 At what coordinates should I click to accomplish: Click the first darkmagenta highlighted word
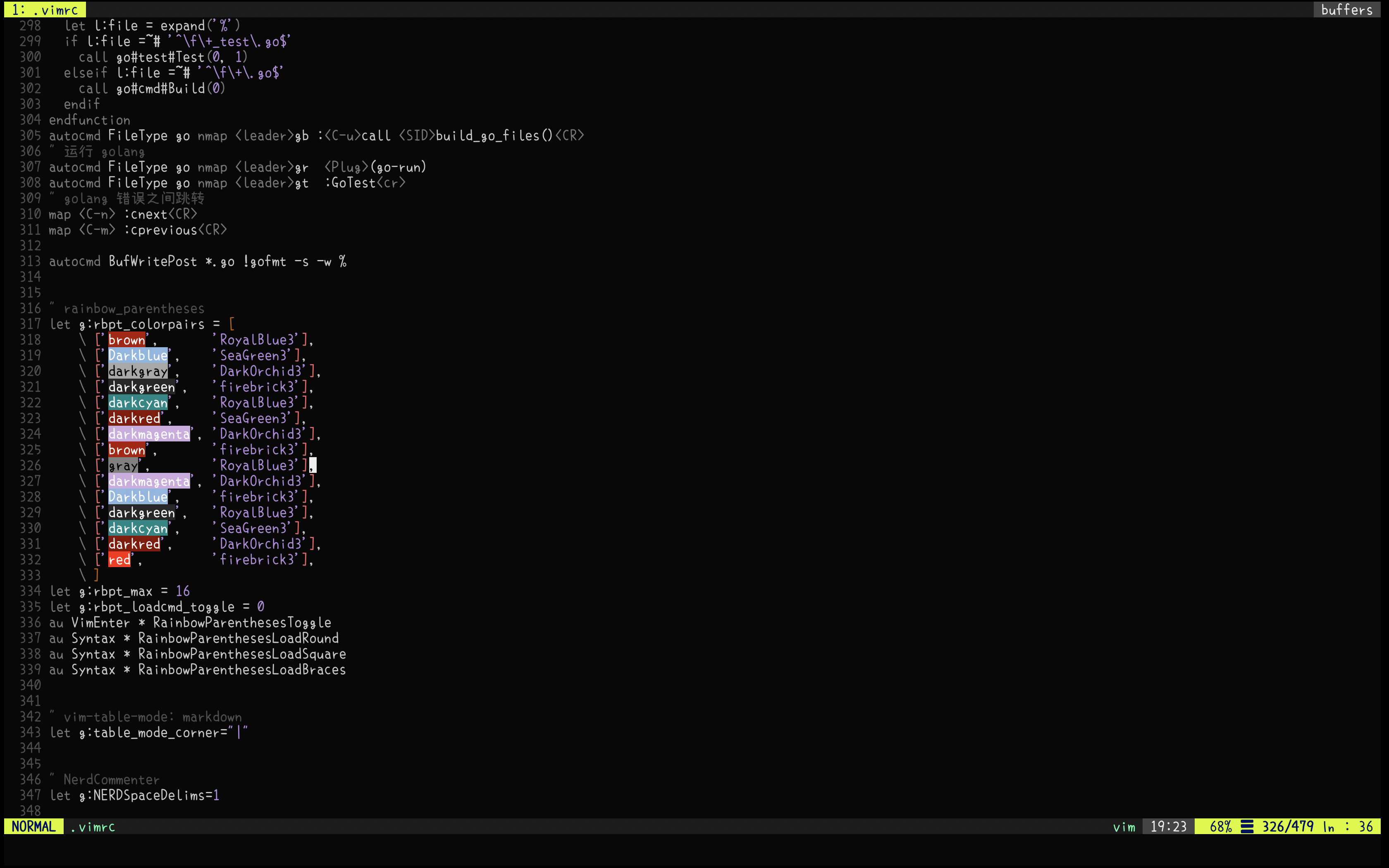pos(149,434)
